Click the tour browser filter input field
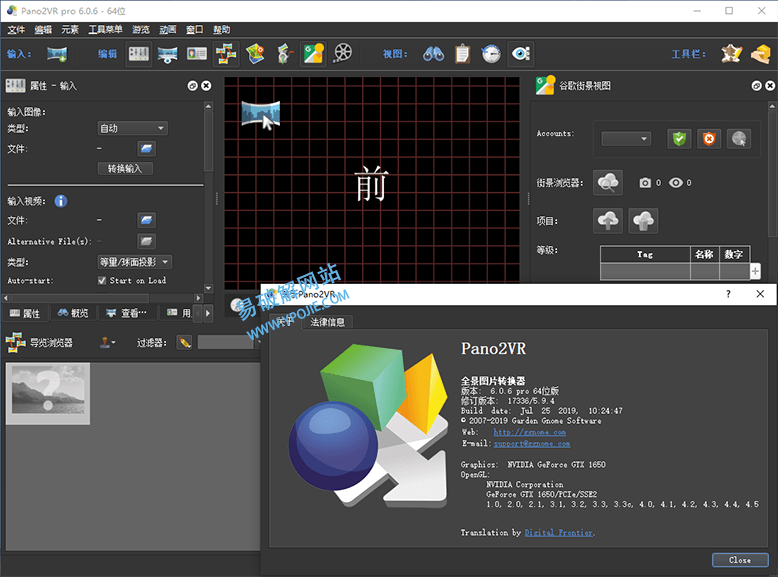778x577 pixels. pyautogui.click(x=227, y=342)
